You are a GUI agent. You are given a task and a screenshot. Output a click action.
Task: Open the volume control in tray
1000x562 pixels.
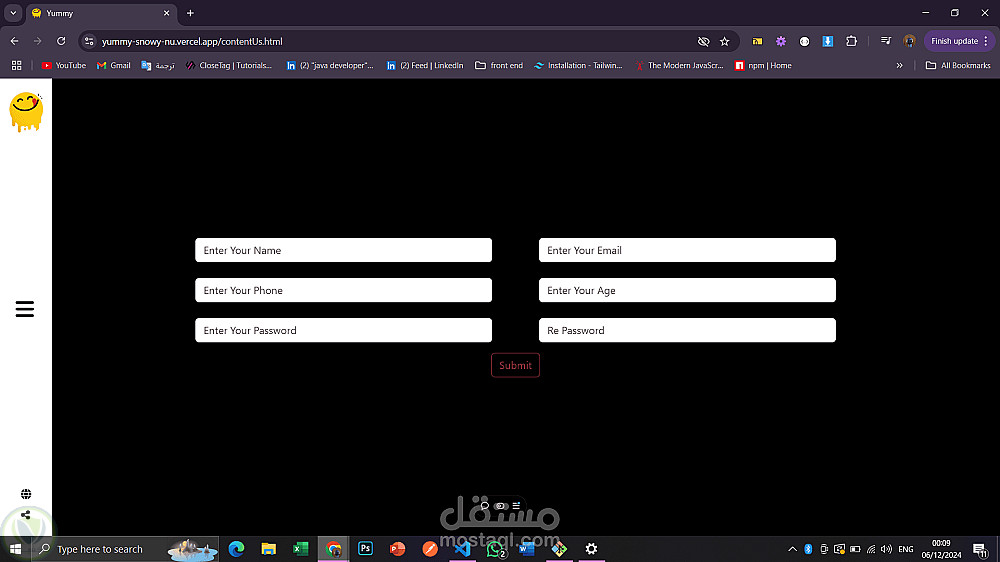[x=886, y=549]
